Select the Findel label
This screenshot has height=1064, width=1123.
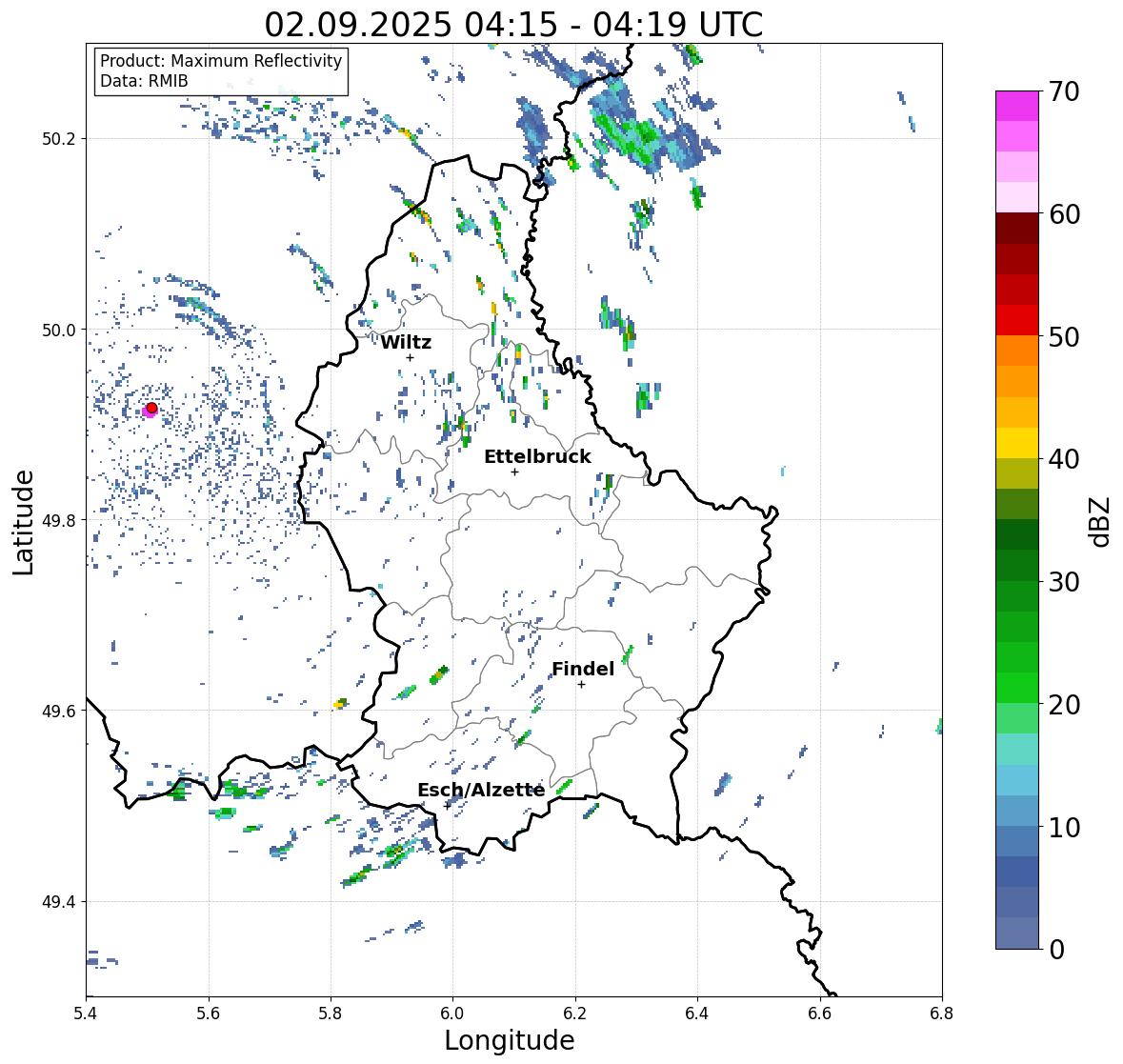pyautogui.click(x=583, y=669)
